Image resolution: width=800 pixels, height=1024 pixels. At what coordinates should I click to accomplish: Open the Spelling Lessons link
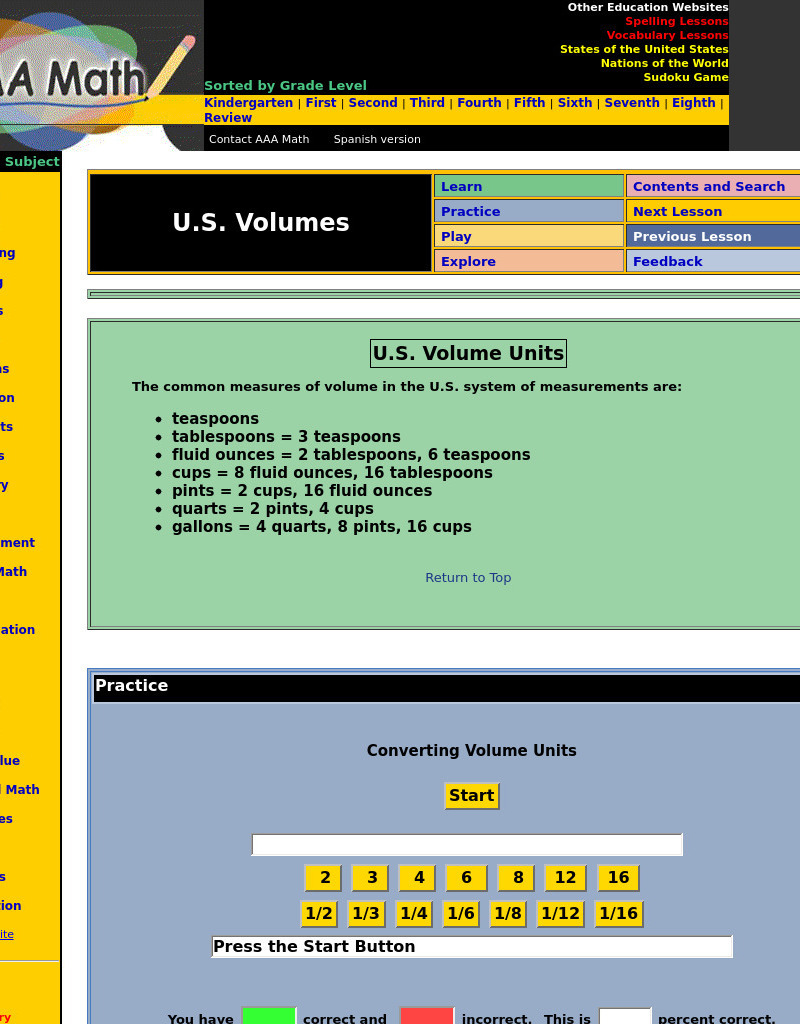pos(676,21)
